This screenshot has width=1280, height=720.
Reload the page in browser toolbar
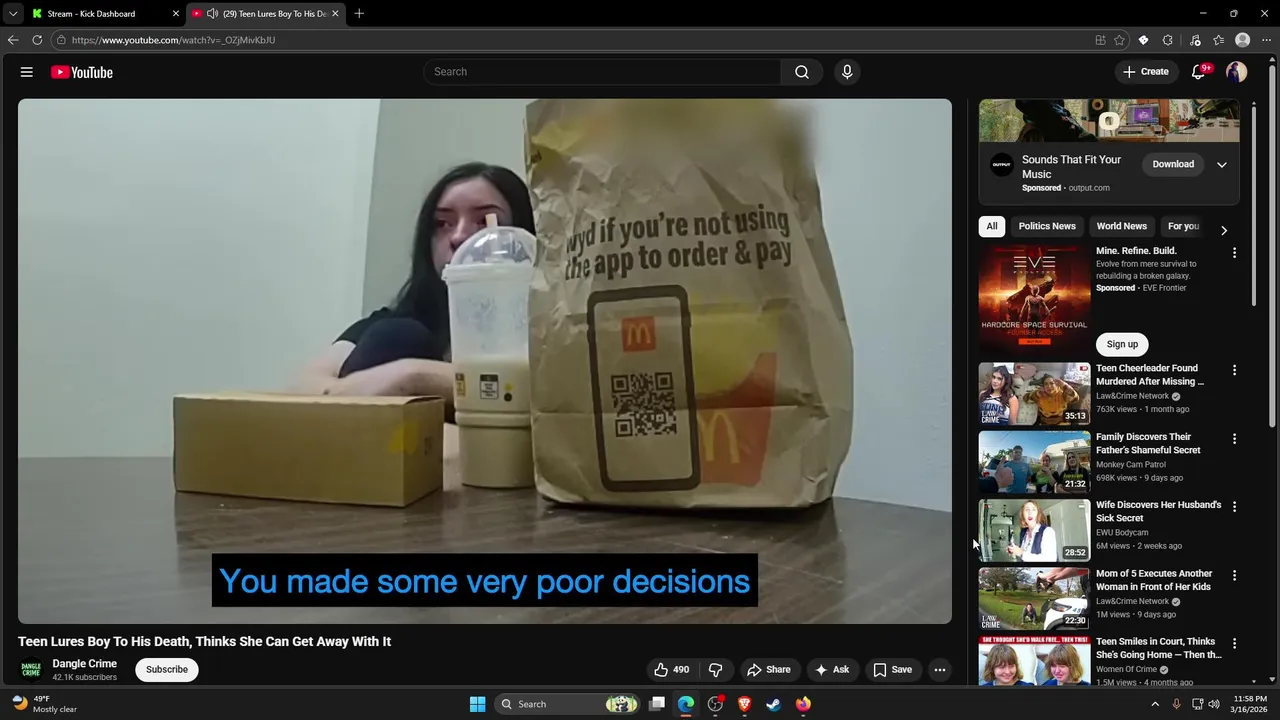point(37,40)
